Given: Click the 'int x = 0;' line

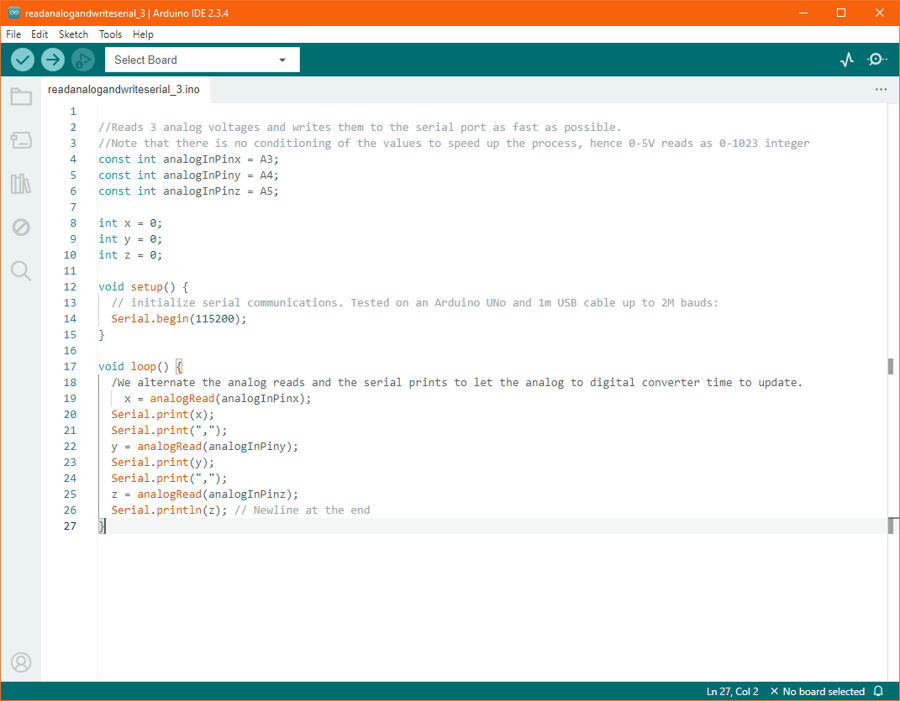Looking at the screenshot, I should pyautogui.click(x=130, y=223).
